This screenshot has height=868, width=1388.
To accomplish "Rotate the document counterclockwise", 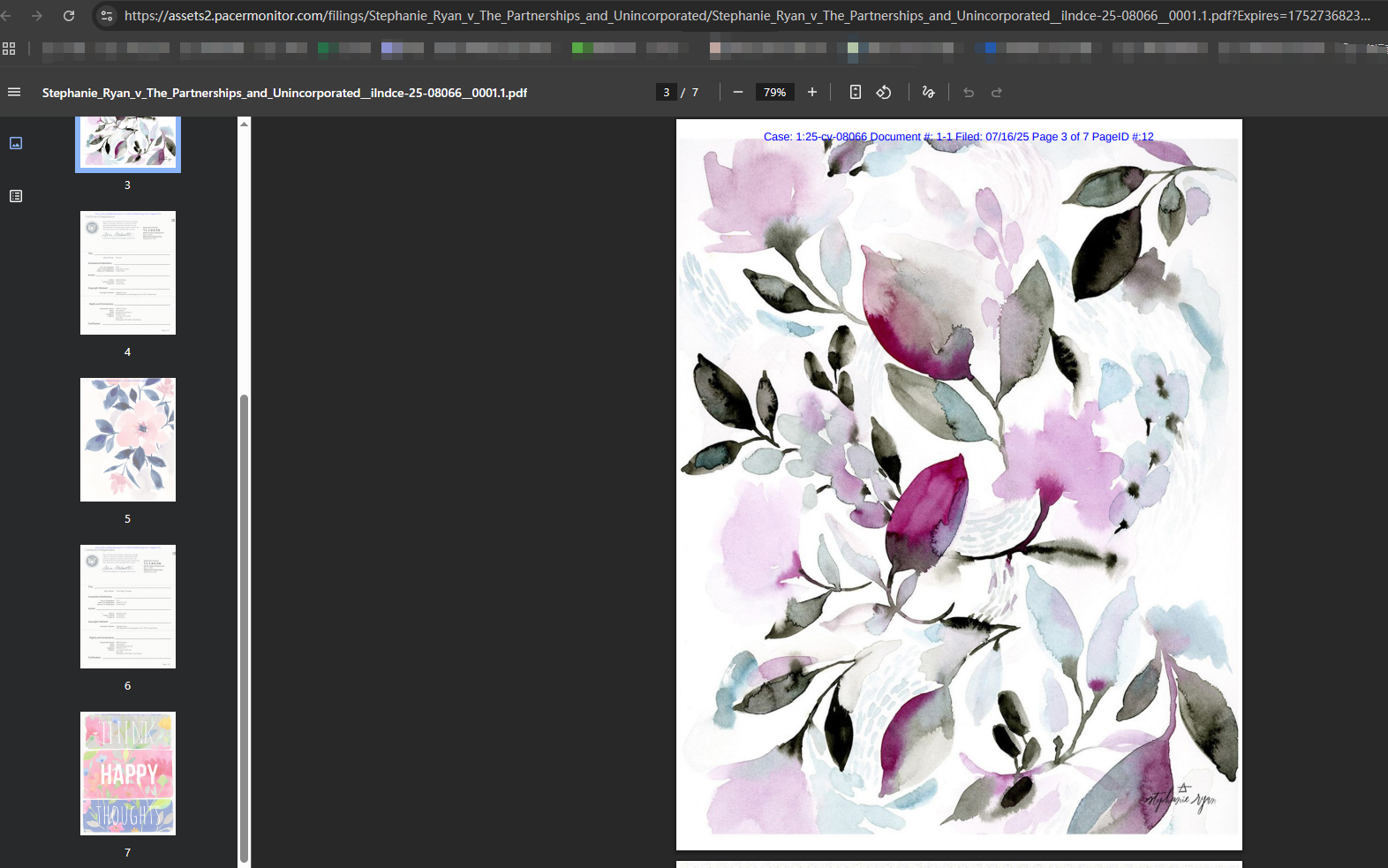I will [884, 92].
